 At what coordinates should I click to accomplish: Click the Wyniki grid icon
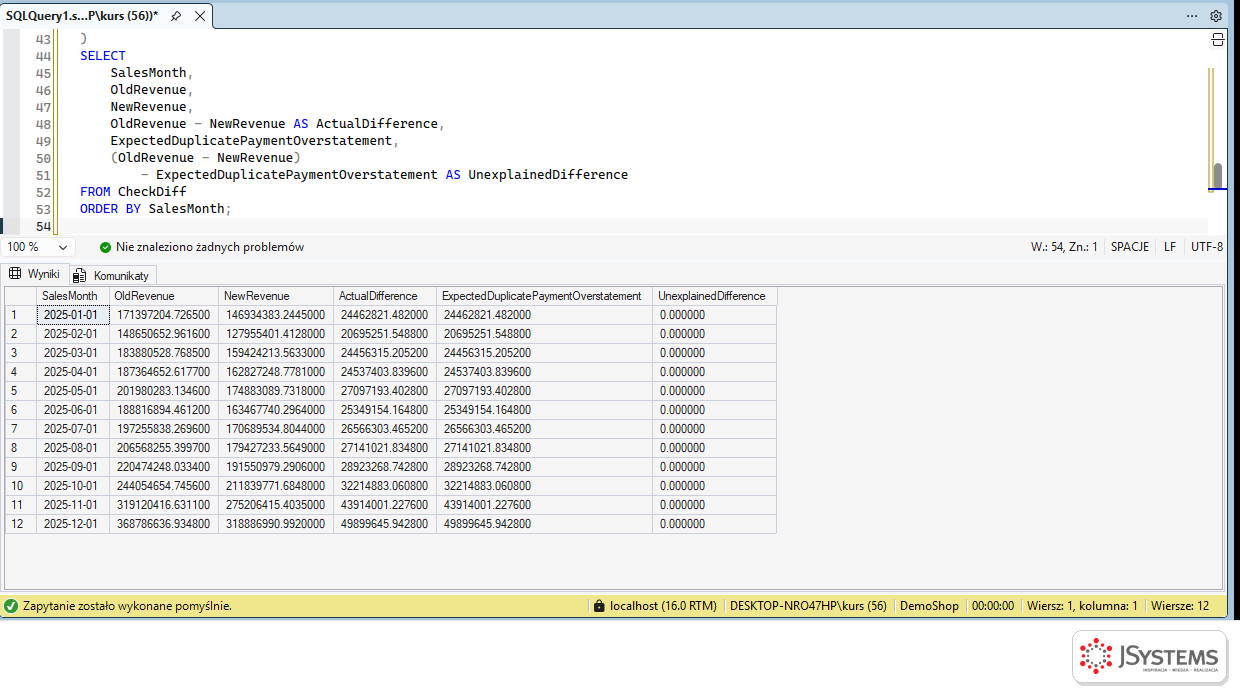click(x=15, y=274)
